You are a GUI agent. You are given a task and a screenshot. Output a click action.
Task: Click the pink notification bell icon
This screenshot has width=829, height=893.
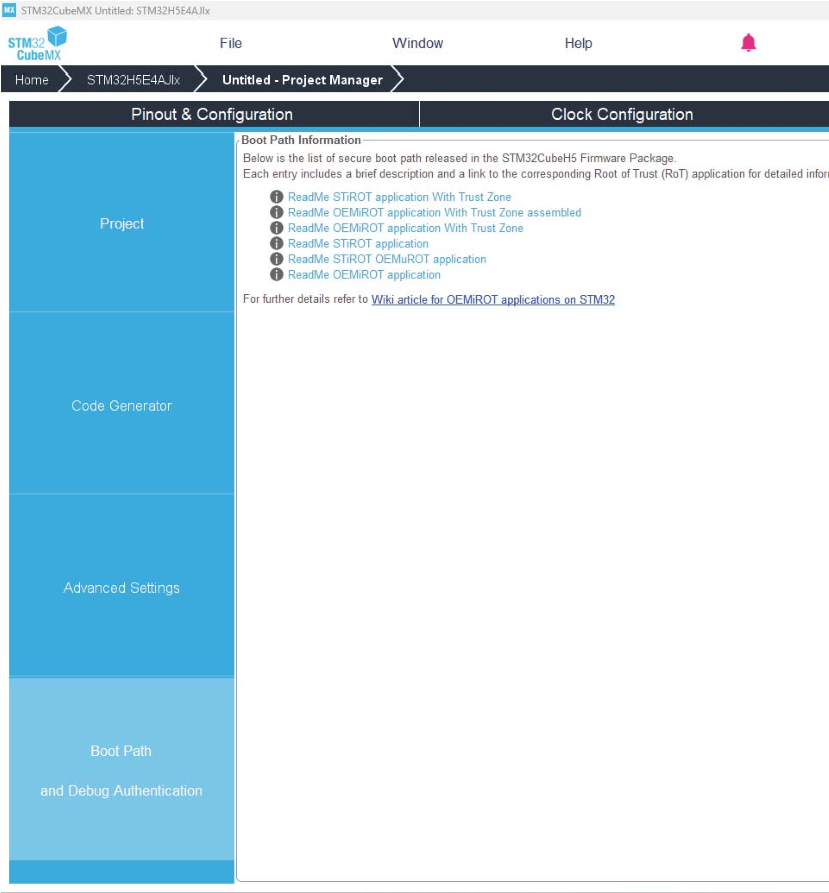(748, 43)
